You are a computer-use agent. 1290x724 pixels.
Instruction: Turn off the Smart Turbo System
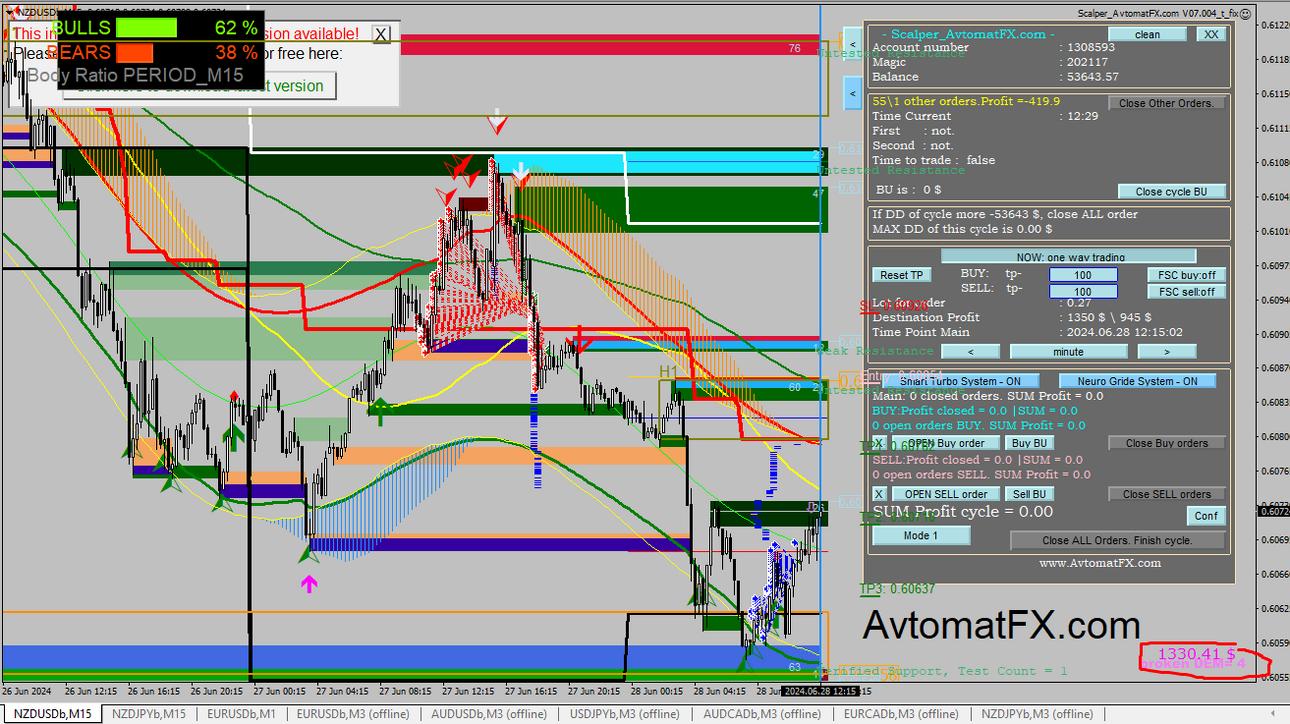960,381
